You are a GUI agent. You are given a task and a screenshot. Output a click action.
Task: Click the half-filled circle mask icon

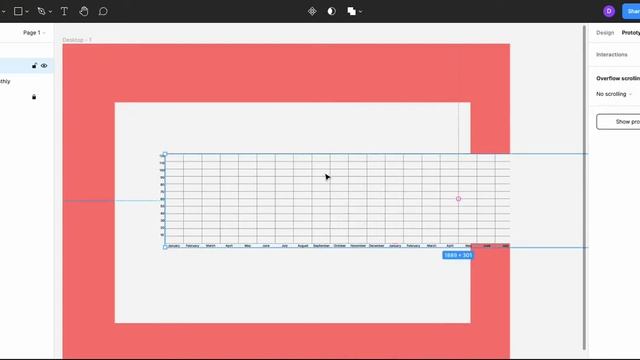tap(331, 11)
